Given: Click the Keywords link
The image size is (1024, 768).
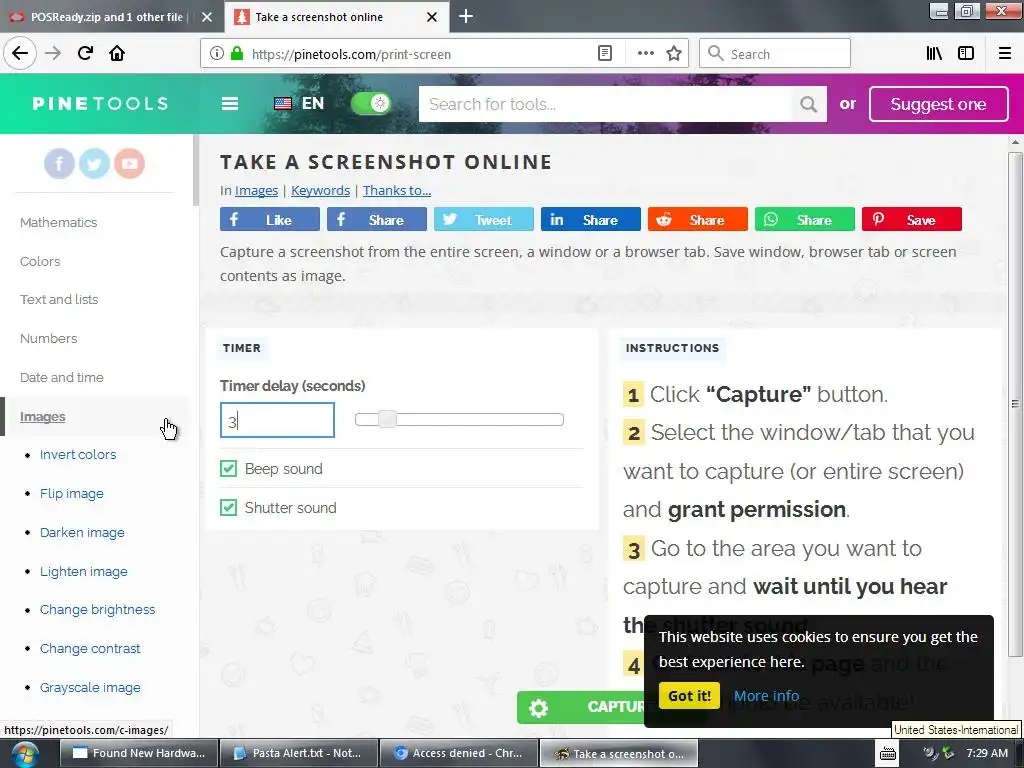Looking at the screenshot, I should tap(320, 191).
